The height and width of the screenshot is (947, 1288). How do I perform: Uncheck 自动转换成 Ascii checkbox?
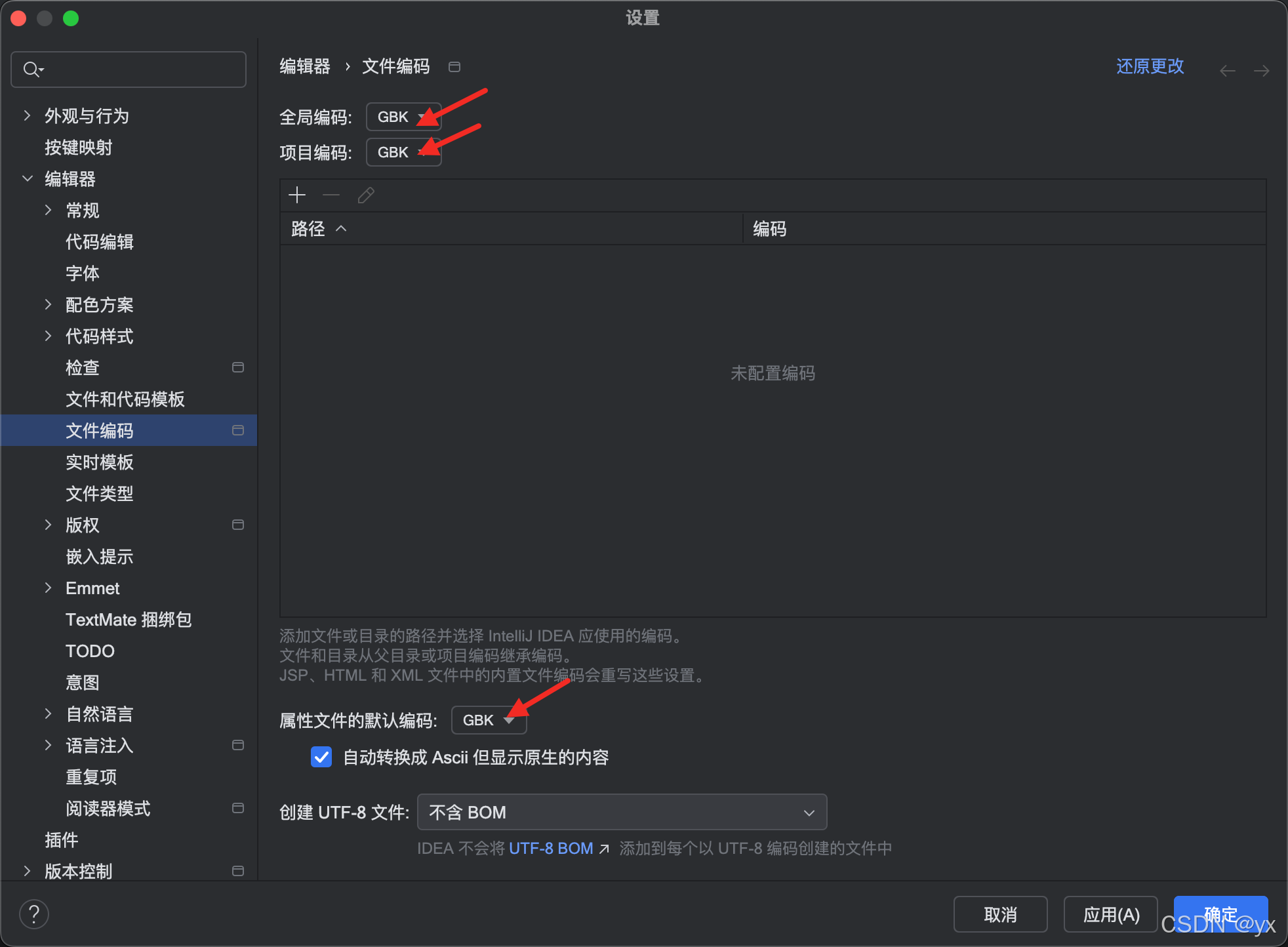tap(321, 757)
